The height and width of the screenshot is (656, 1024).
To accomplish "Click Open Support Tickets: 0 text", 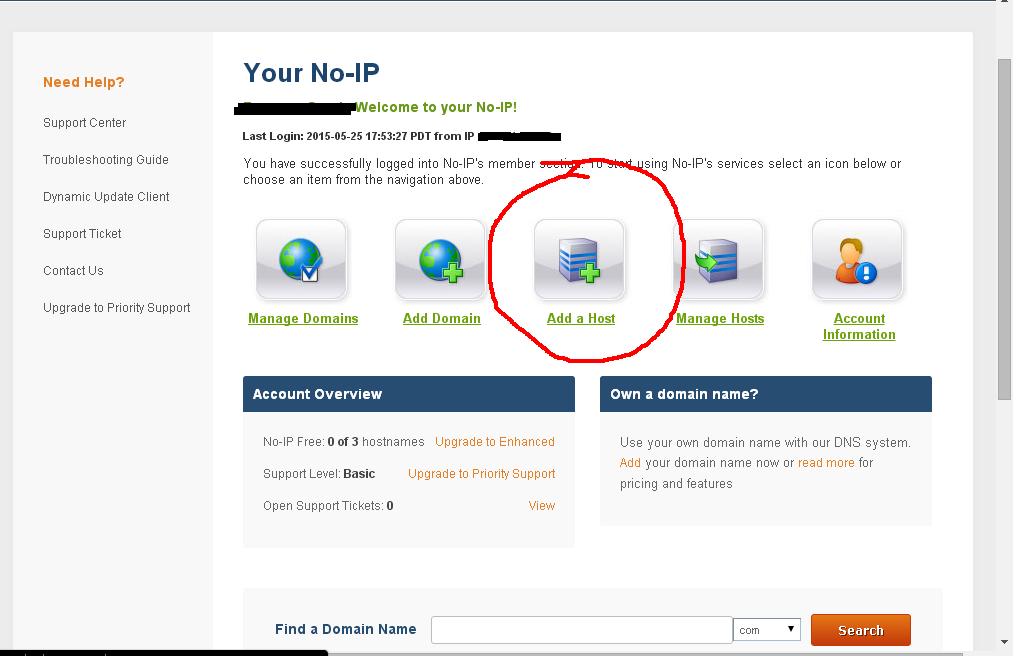I will click(328, 506).
